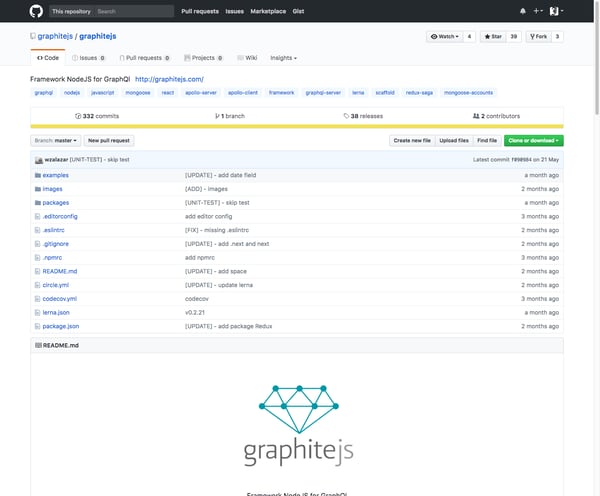Open the graphitejs repository name link
Image resolution: width=600 pixels, height=496 pixels.
click(98, 36)
